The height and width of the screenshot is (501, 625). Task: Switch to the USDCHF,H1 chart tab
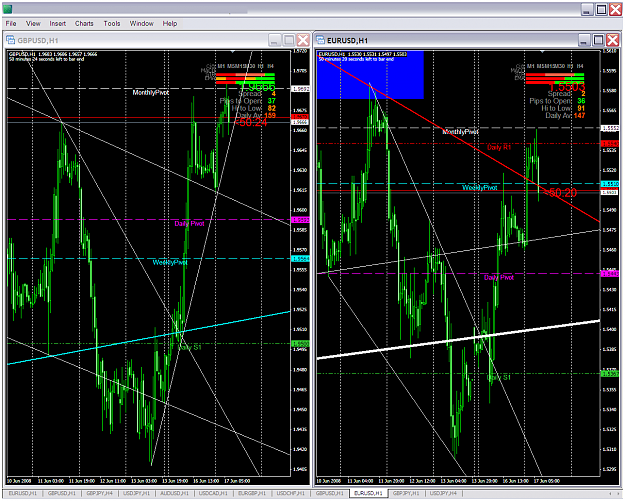coord(291,493)
